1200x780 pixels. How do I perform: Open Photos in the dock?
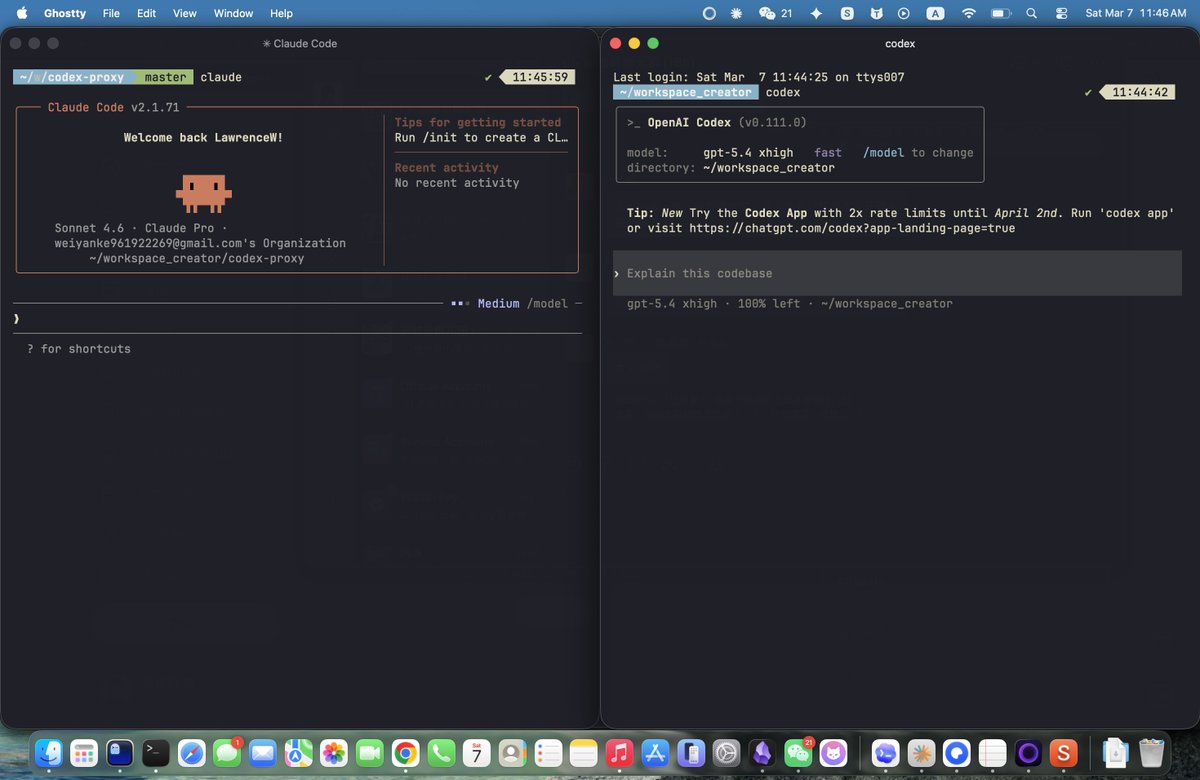click(x=334, y=752)
